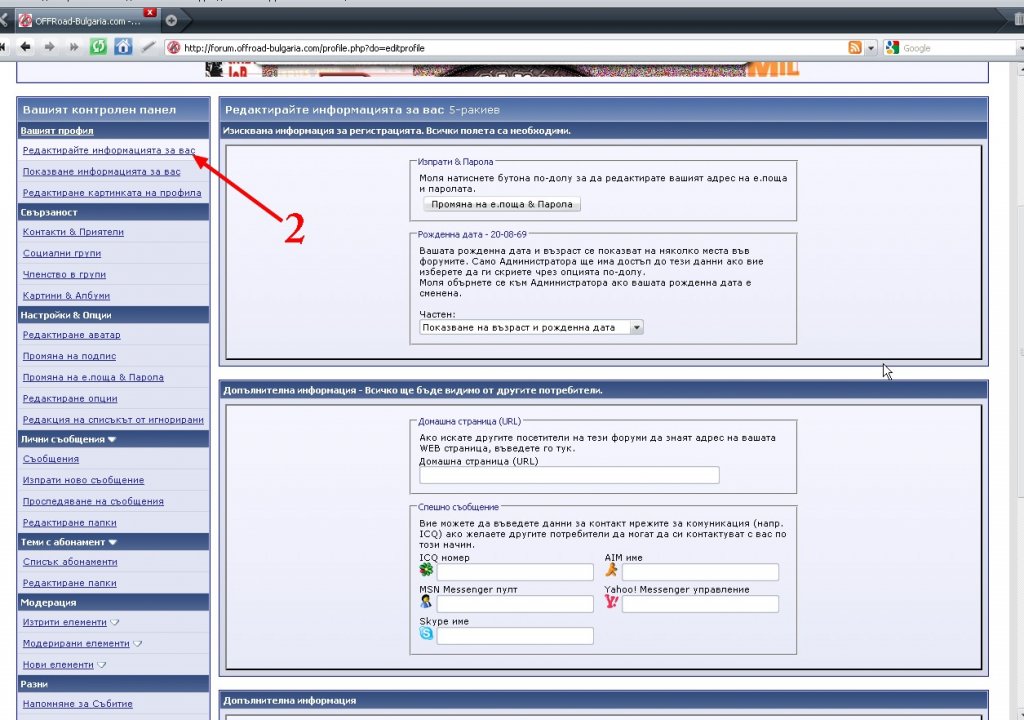Focus the MSN Messenger пулт text field
This screenshot has width=1024, height=720.
pyautogui.click(x=515, y=604)
